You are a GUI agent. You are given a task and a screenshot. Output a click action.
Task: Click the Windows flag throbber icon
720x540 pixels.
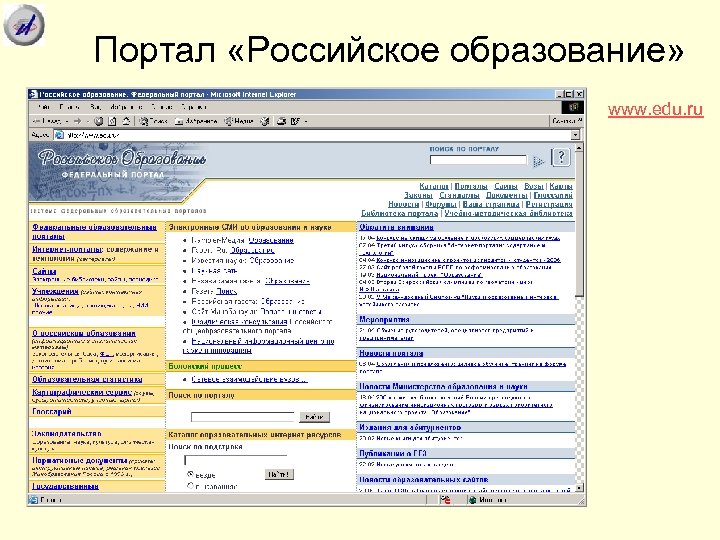(x=573, y=107)
